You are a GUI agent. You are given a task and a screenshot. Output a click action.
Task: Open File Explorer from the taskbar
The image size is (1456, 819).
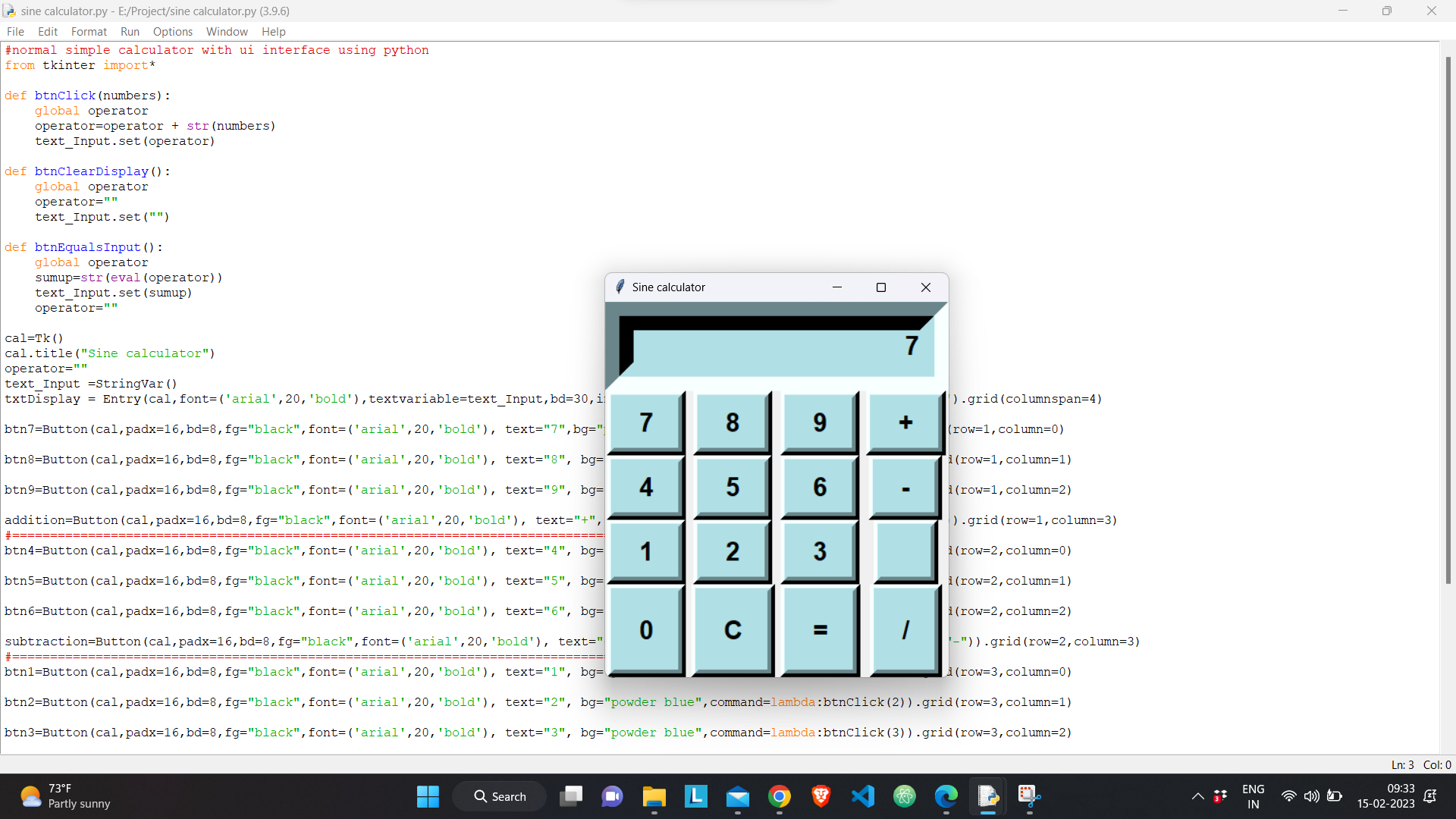point(654,796)
